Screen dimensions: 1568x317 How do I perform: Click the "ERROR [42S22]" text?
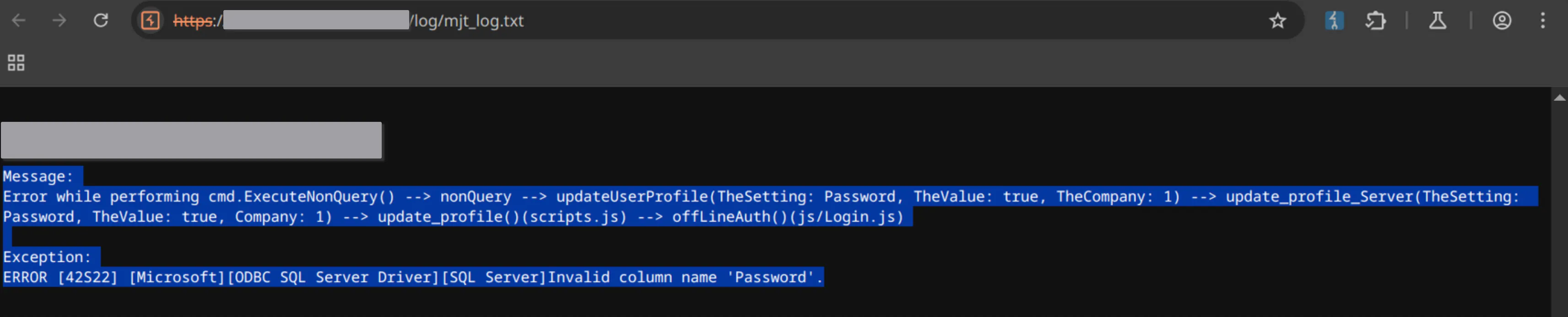(60, 278)
